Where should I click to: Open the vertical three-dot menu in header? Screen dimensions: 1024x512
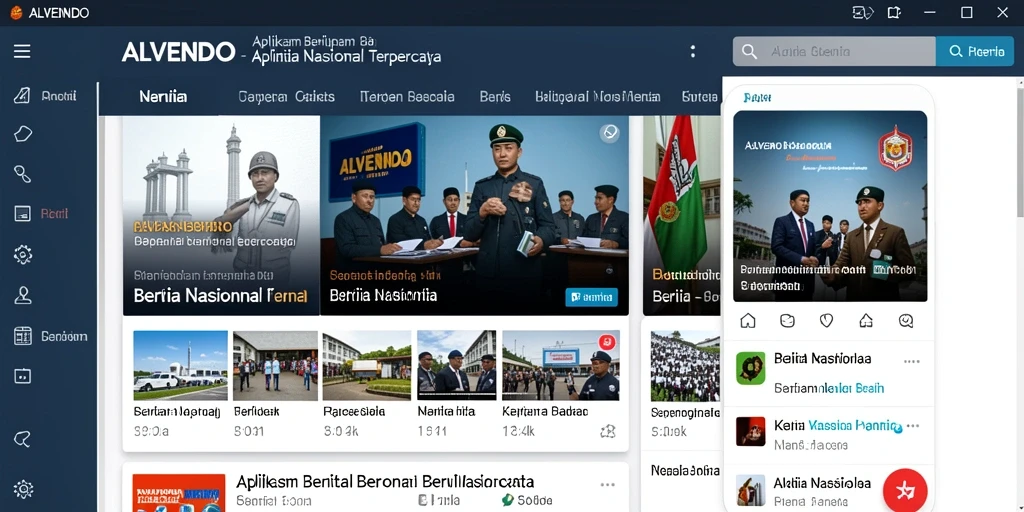pos(693,52)
